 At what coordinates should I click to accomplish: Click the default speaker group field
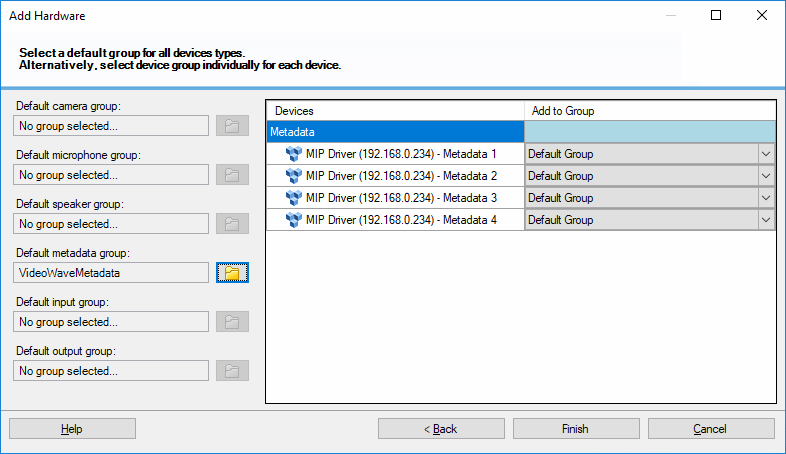(111, 223)
